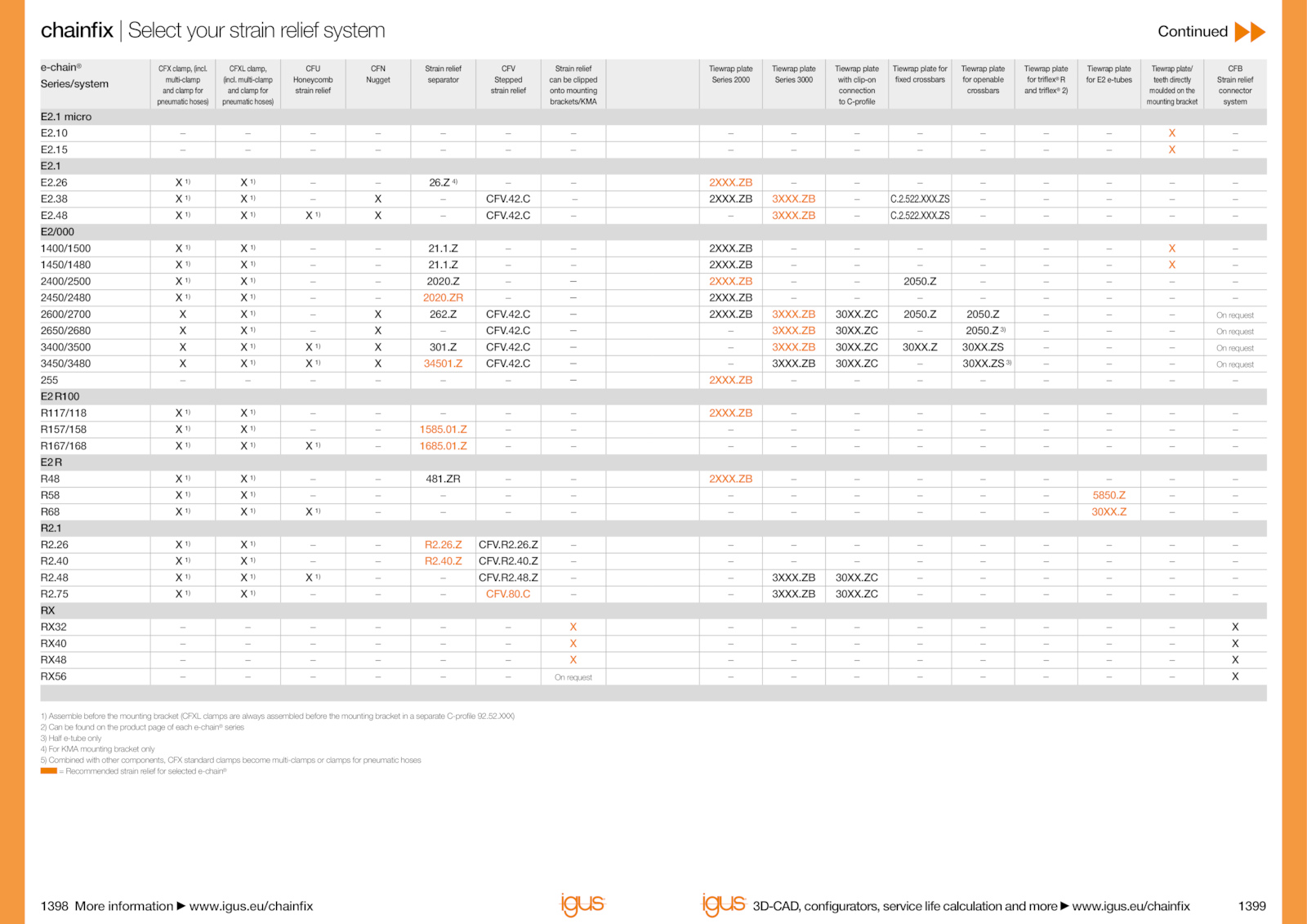Click the orange '1585.01.Z' value
This screenshot has width=1307, height=924.
pyautogui.click(x=443, y=430)
